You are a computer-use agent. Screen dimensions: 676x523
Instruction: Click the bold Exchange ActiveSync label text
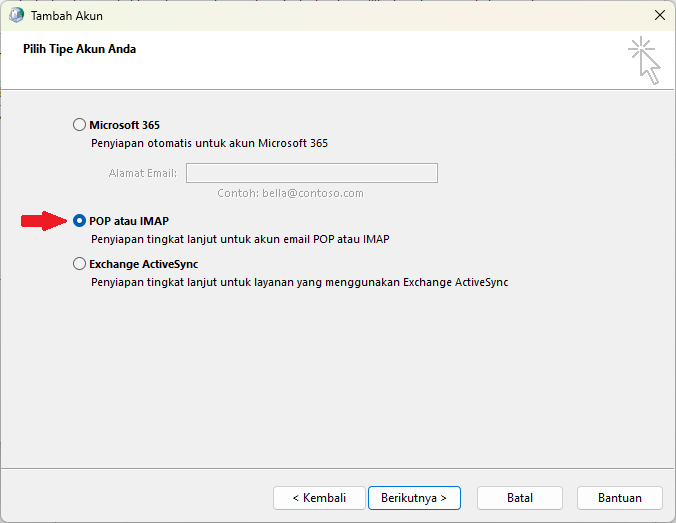(x=144, y=264)
